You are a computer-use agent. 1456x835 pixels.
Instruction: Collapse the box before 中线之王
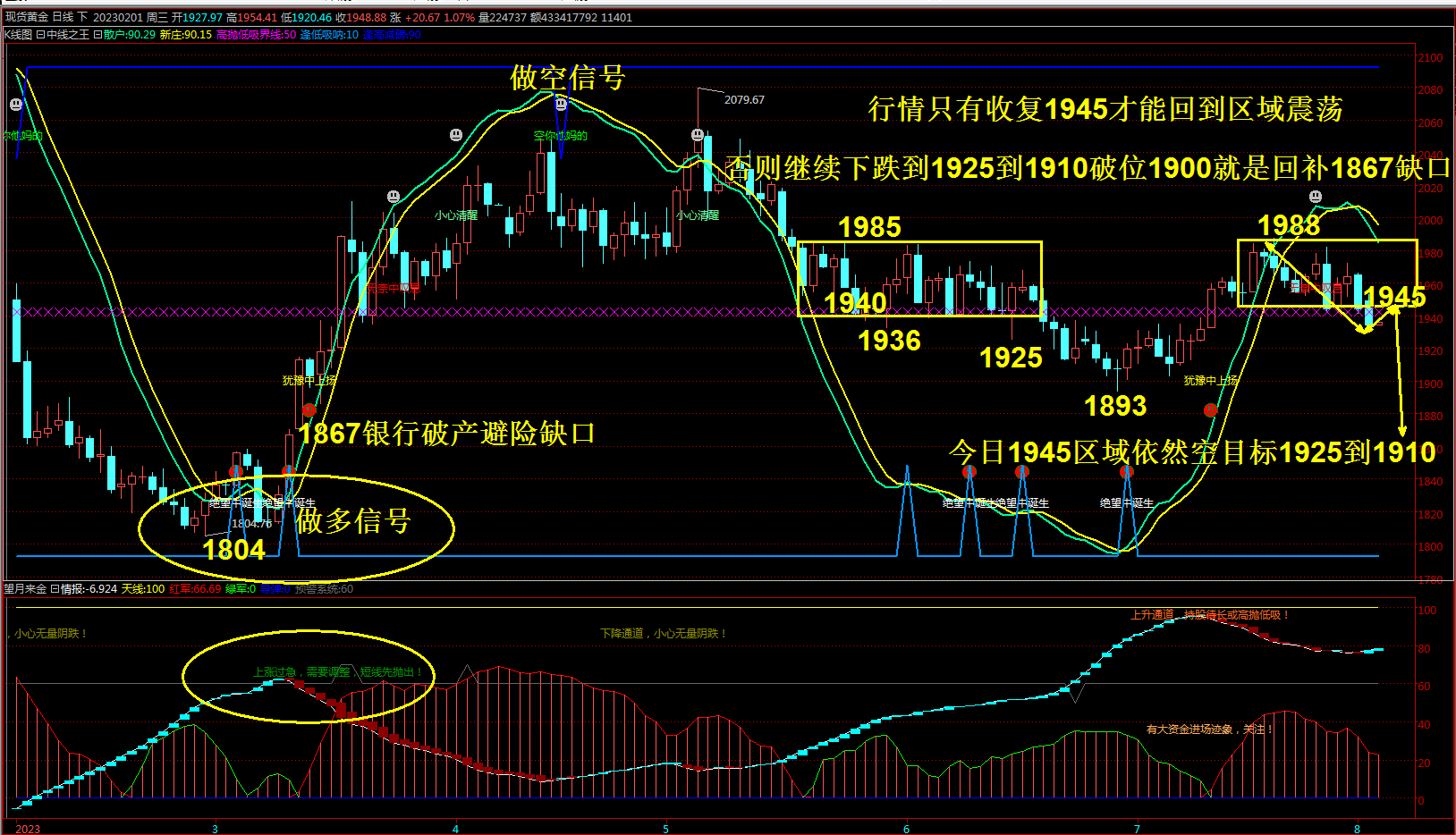click(39, 35)
